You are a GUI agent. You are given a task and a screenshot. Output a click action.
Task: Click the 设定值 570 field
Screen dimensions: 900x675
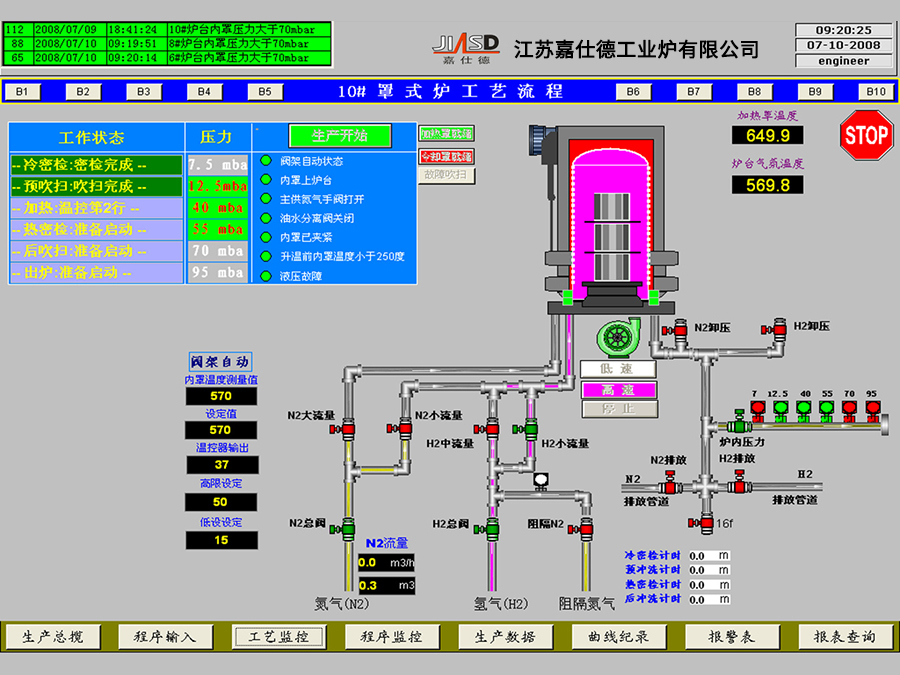221,430
